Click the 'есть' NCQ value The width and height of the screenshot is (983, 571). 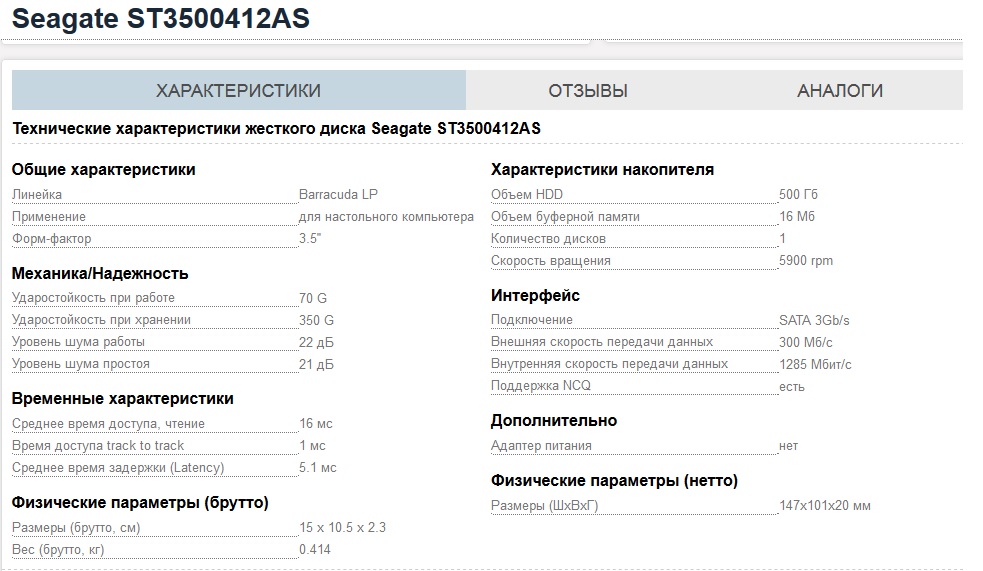(x=791, y=387)
